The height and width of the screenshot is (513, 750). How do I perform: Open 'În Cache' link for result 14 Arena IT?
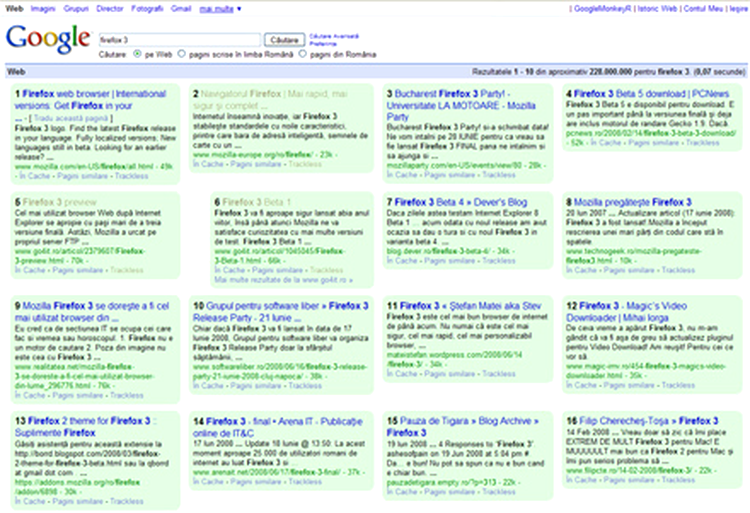208,482
